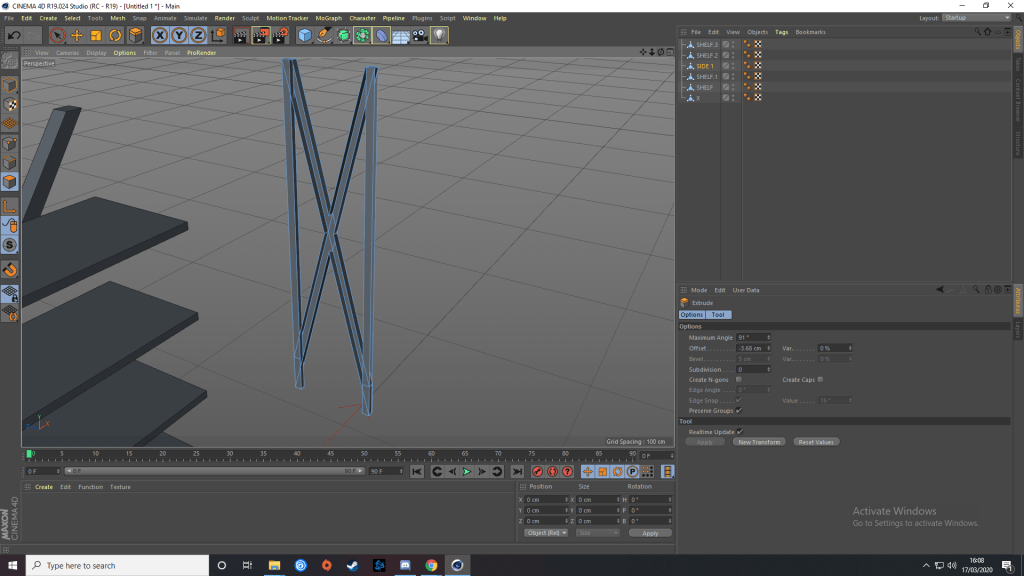Click the Reset Values button
Viewport: 1024px width, 576px height.
[x=816, y=442]
